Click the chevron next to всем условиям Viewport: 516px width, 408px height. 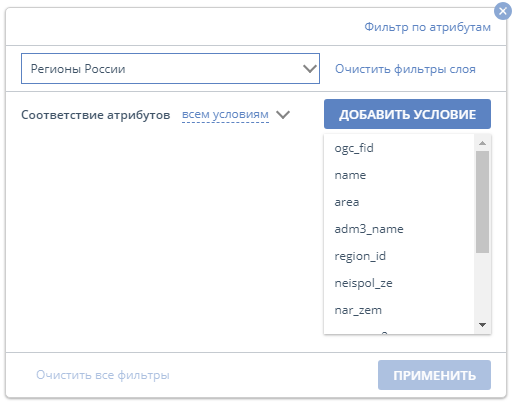[283, 115]
